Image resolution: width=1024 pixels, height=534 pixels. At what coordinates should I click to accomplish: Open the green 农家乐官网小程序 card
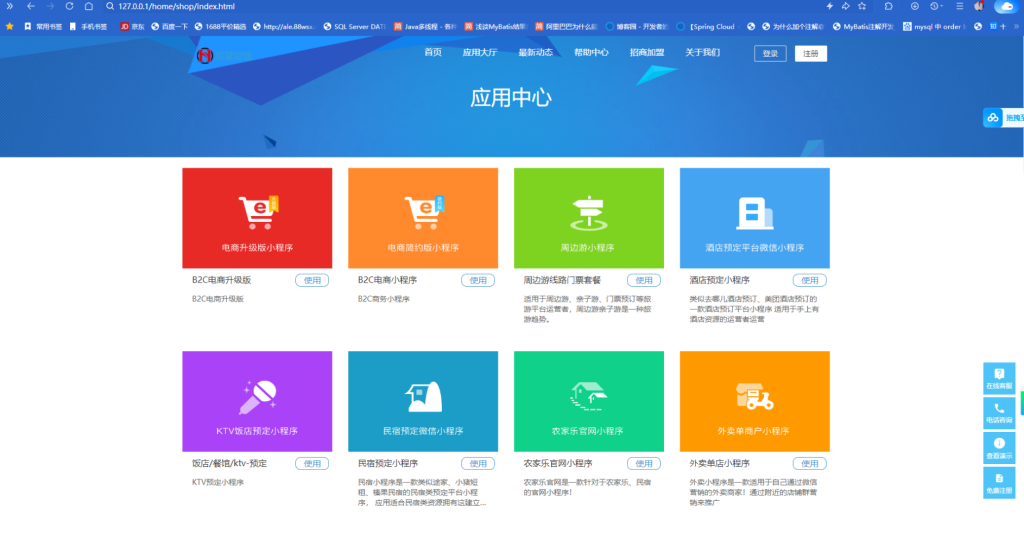click(589, 401)
